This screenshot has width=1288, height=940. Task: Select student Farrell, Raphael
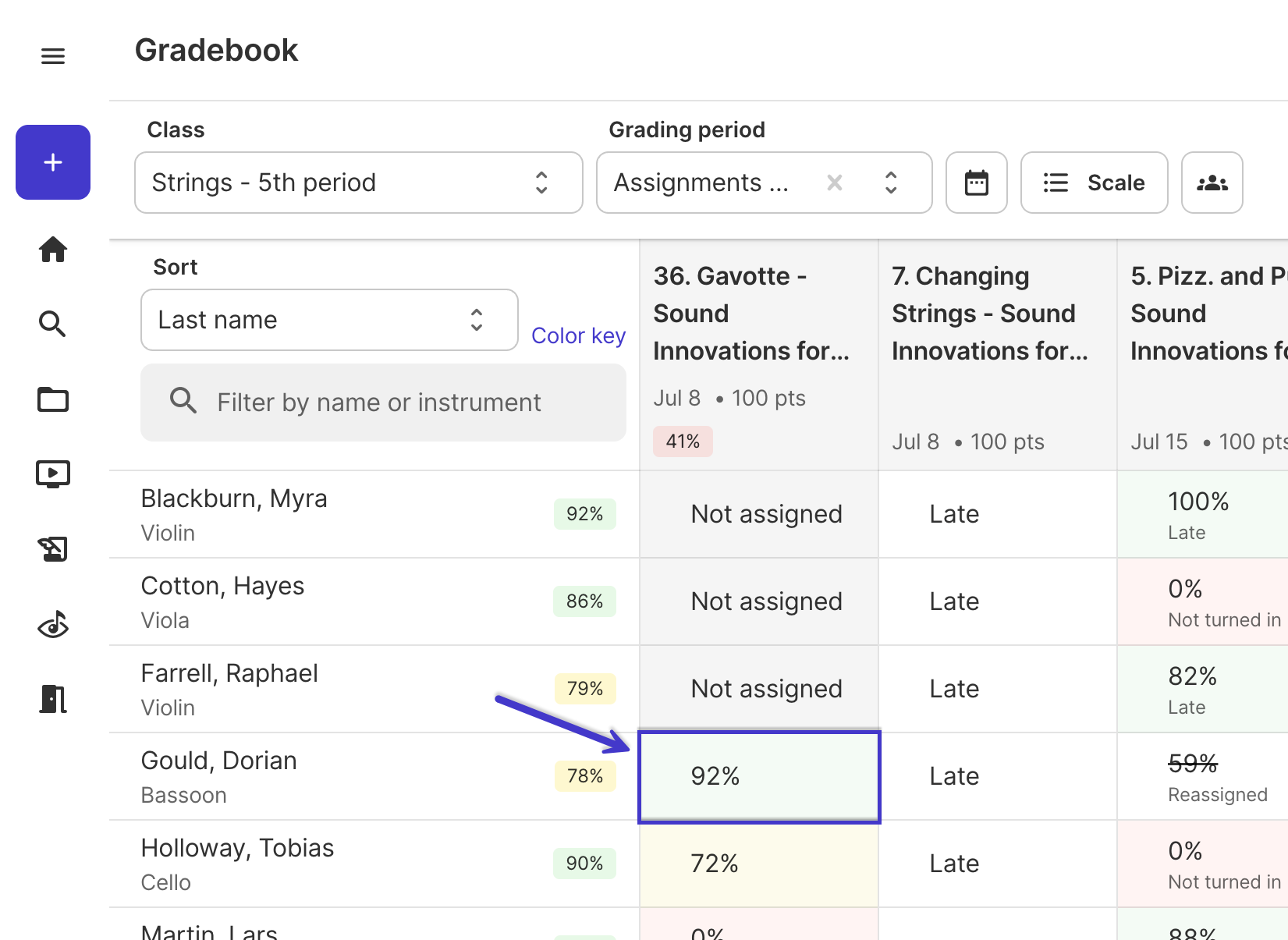click(x=229, y=673)
